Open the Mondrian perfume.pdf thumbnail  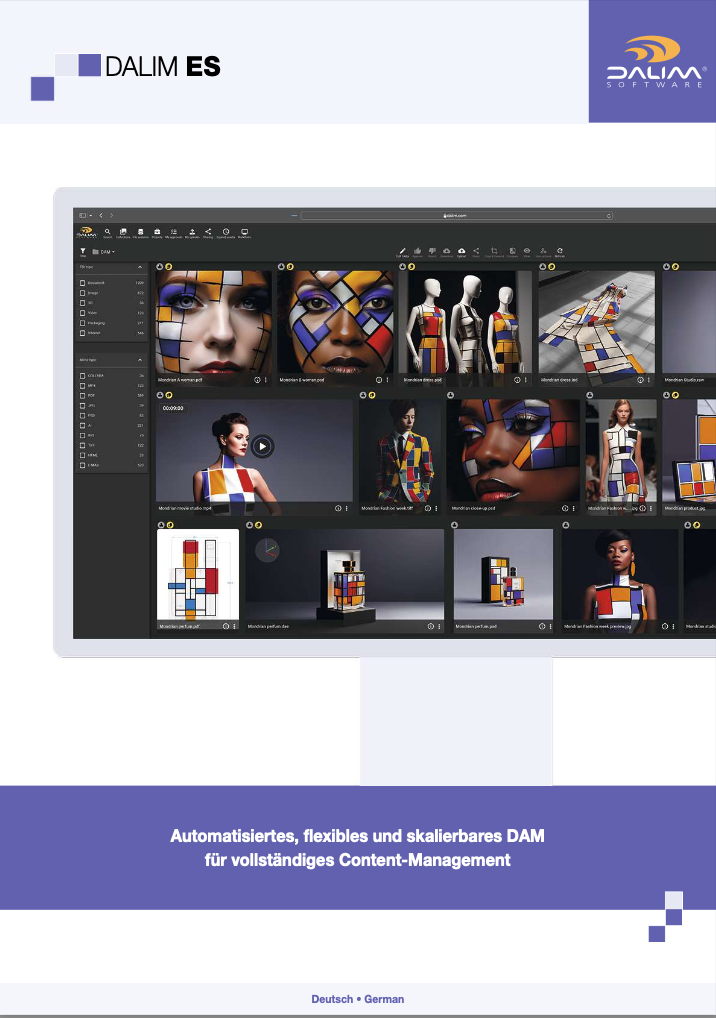198,575
